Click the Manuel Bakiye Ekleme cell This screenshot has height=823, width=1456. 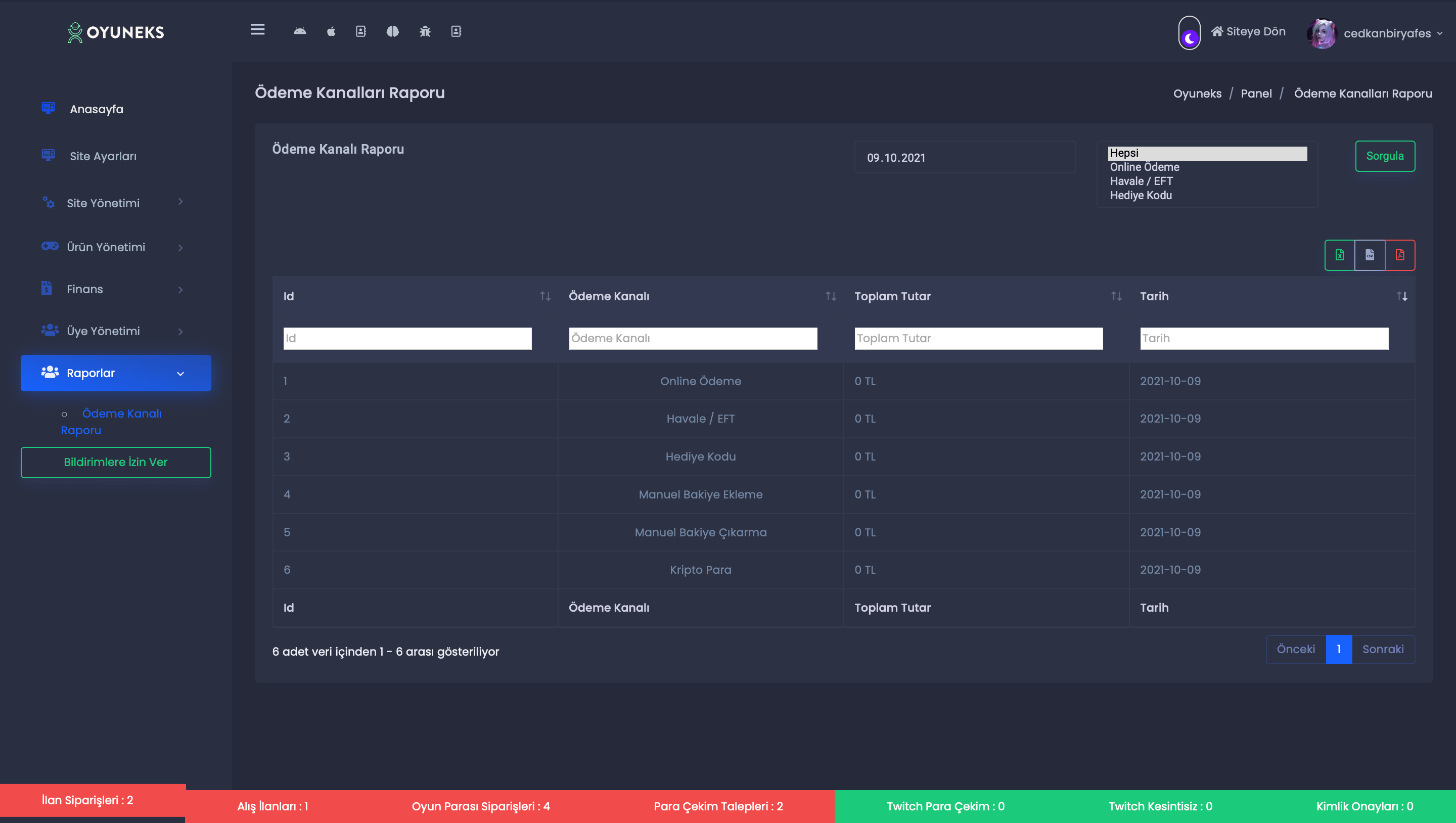[700, 494]
